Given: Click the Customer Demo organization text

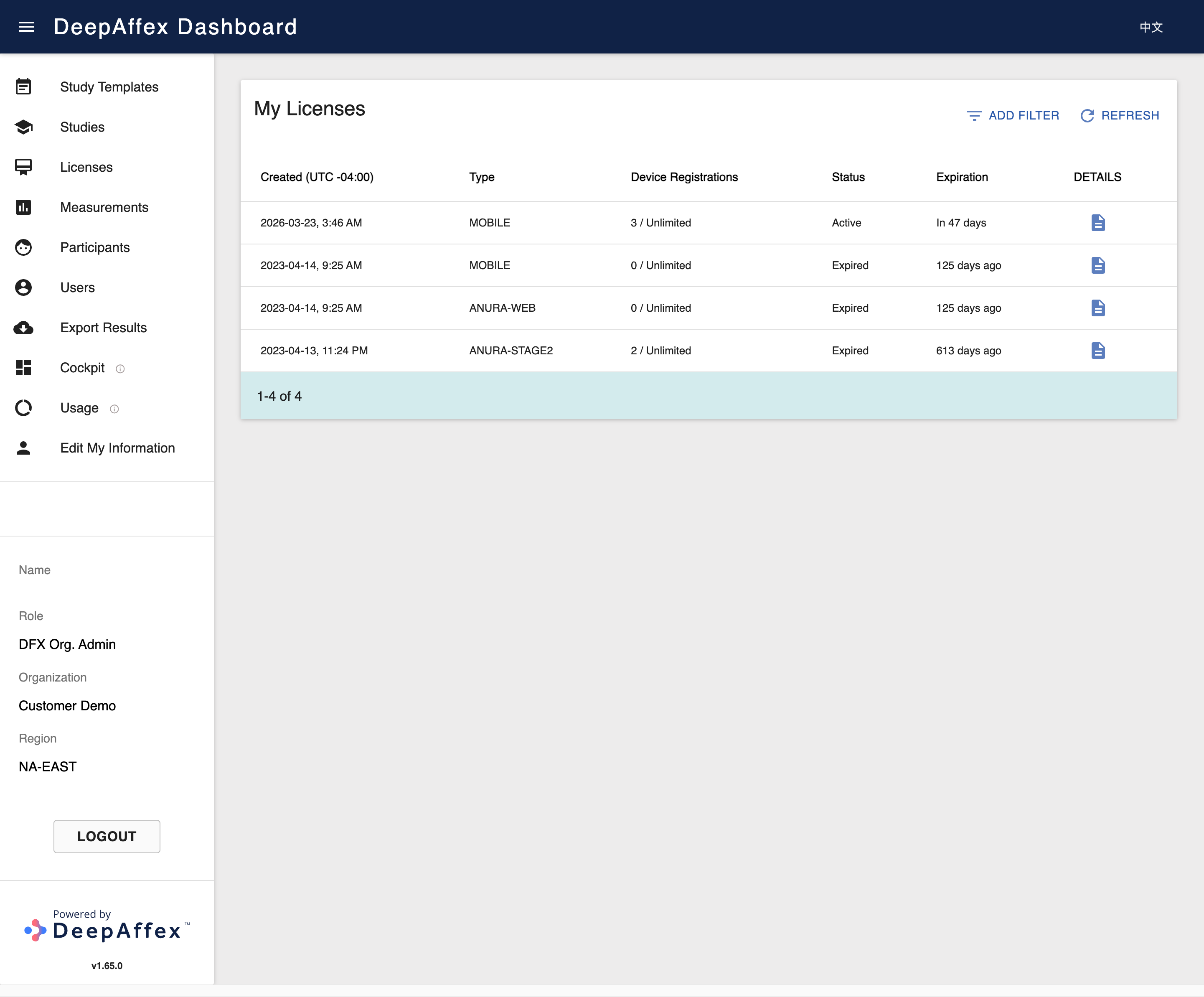Looking at the screenshot, I should [67, 706].
